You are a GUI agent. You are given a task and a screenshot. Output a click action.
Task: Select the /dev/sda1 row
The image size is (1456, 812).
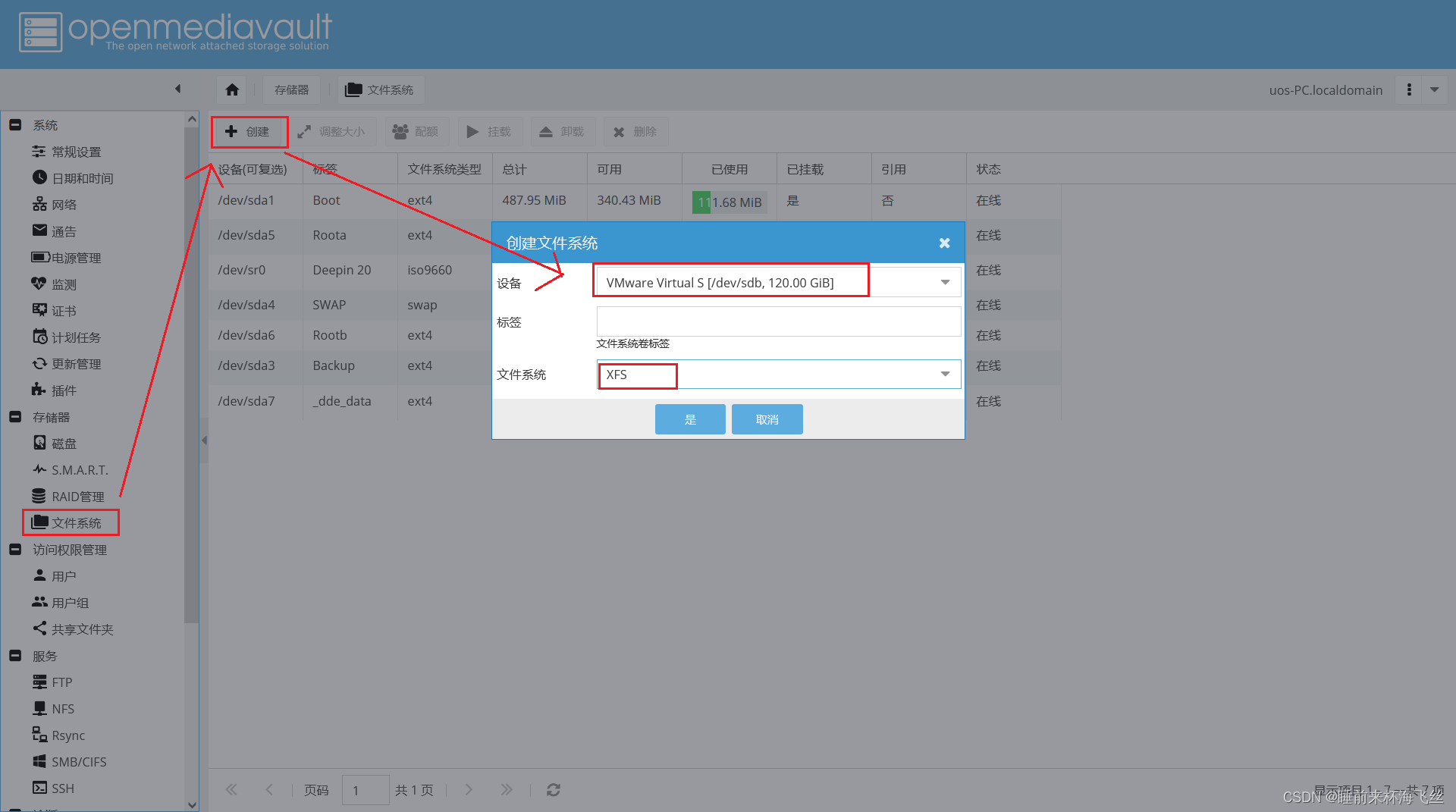tap(635, 201)
